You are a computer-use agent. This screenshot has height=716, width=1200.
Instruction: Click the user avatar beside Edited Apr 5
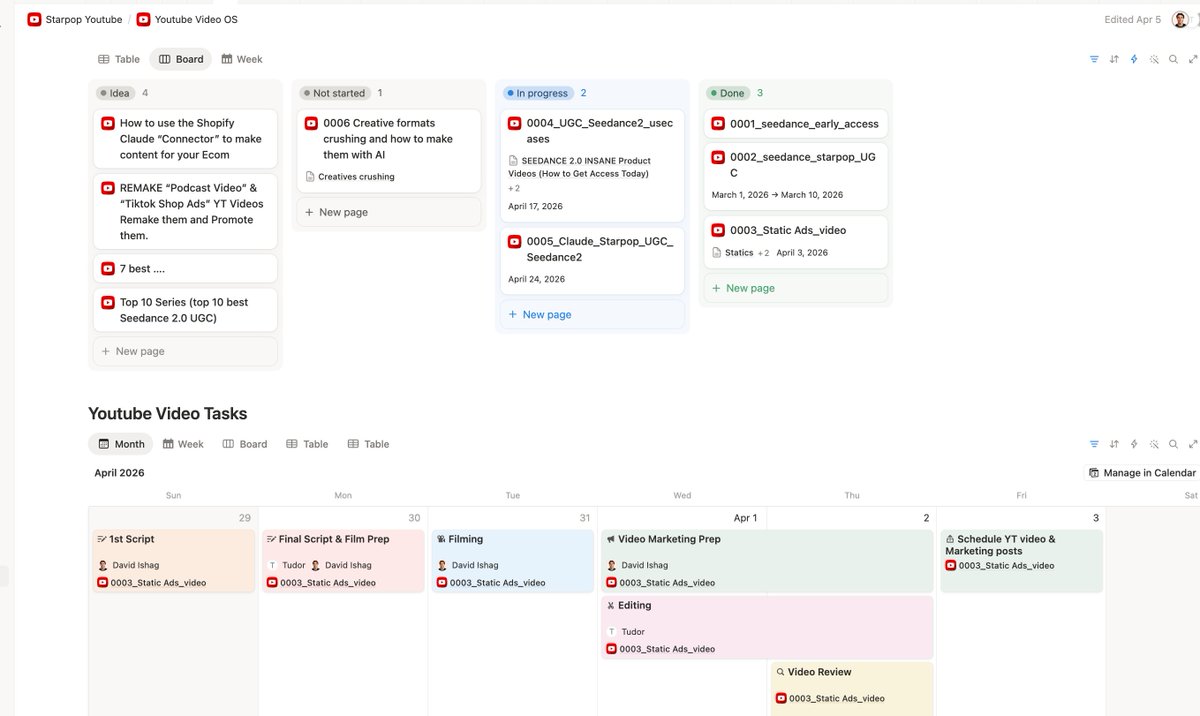(1180, 19)
